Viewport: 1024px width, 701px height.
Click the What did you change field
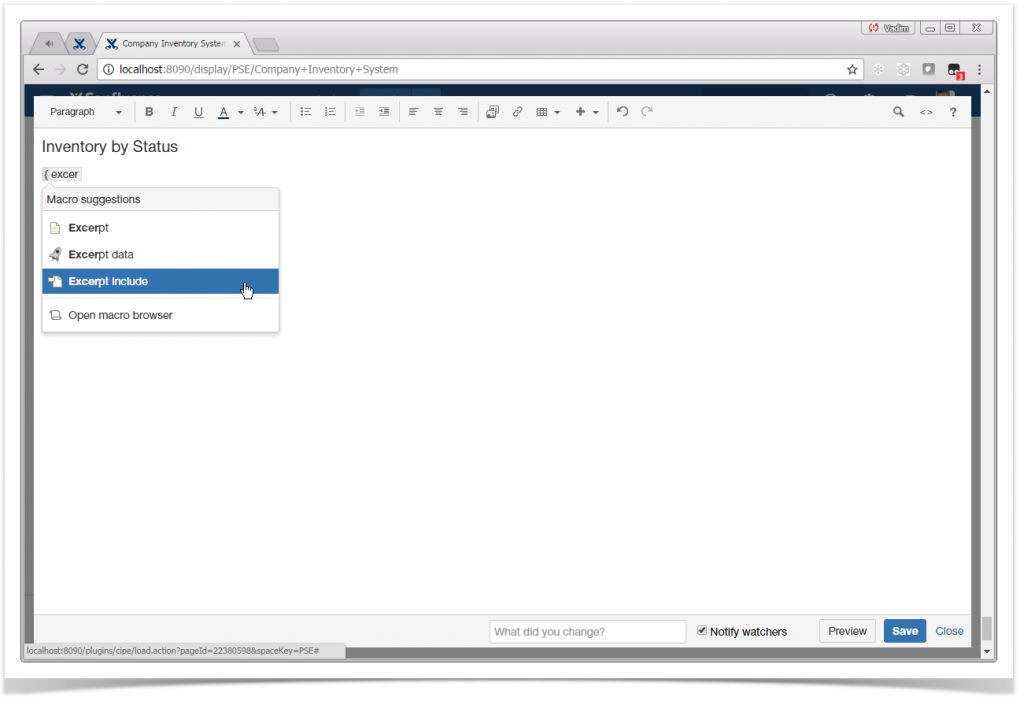tap(587, 631)
